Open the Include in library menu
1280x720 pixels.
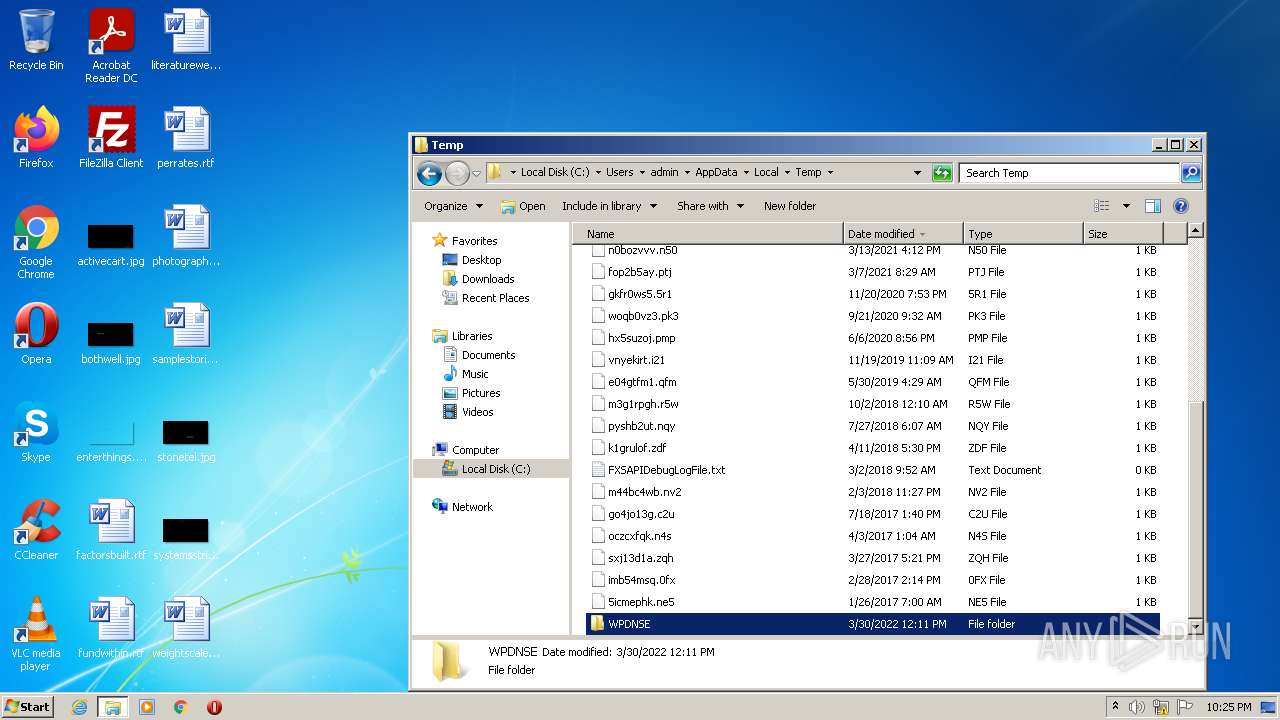pyautogui.click(x=609, y=206)
